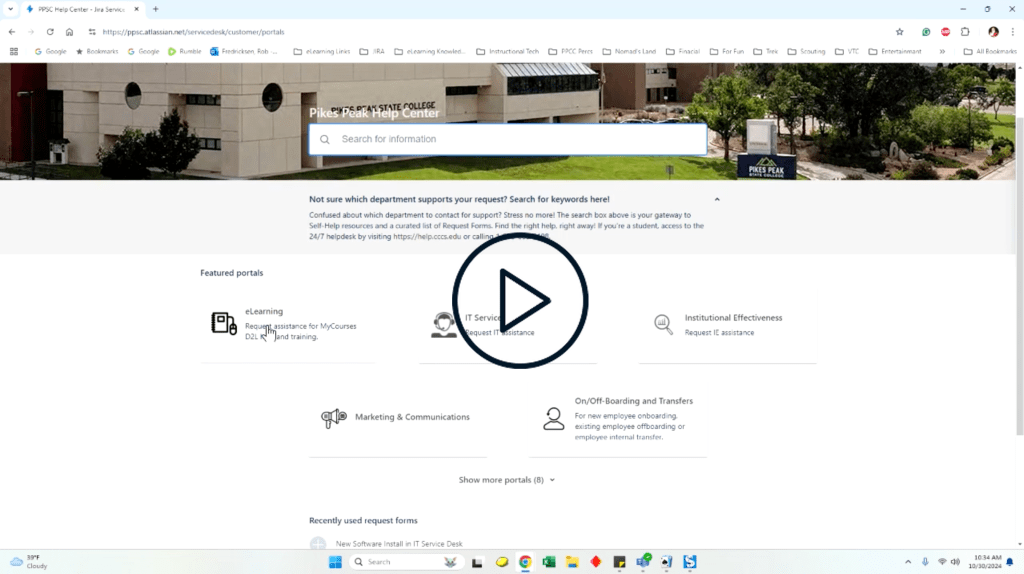
Task: Open a new tab with the plus button
Action: (155, 9)
